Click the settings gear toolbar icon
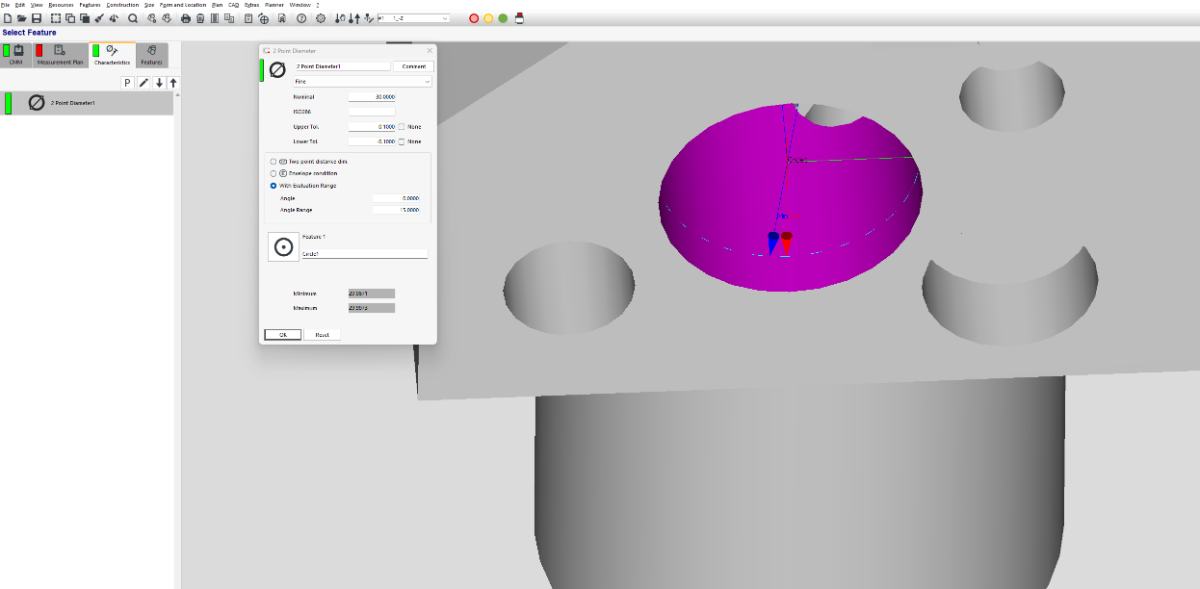The image size is (1200, 589). pyautogui.click(x=320, y=18)
